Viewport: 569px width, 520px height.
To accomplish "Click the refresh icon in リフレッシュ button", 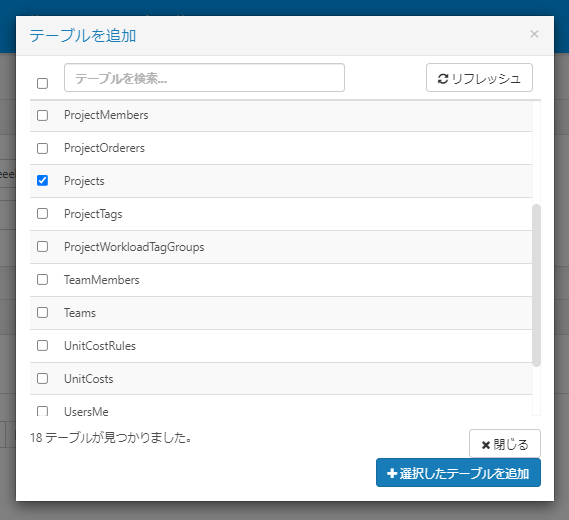I will click(443, 78).
